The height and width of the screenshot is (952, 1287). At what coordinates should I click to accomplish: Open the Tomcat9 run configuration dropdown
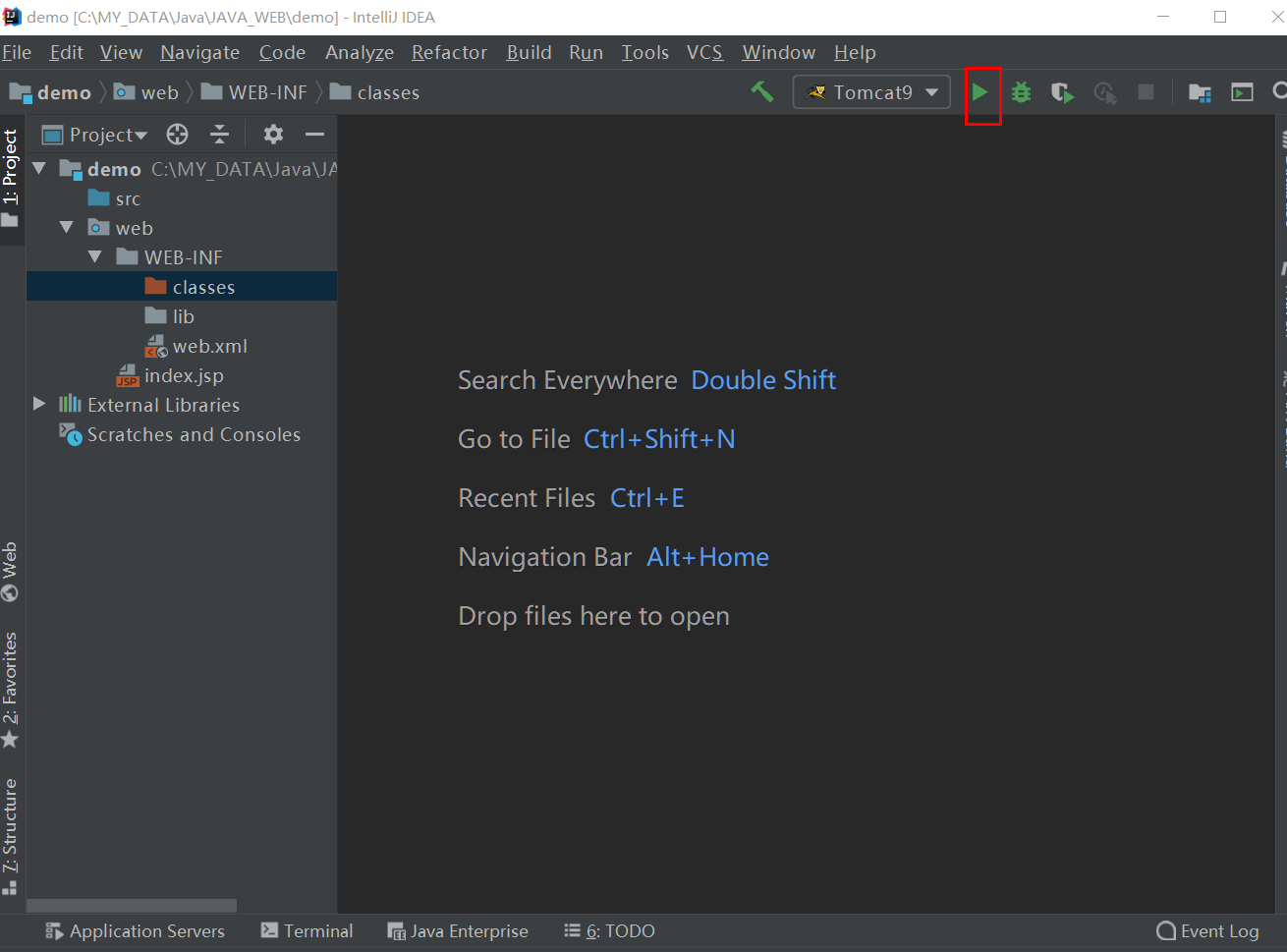tap(871, 92)
